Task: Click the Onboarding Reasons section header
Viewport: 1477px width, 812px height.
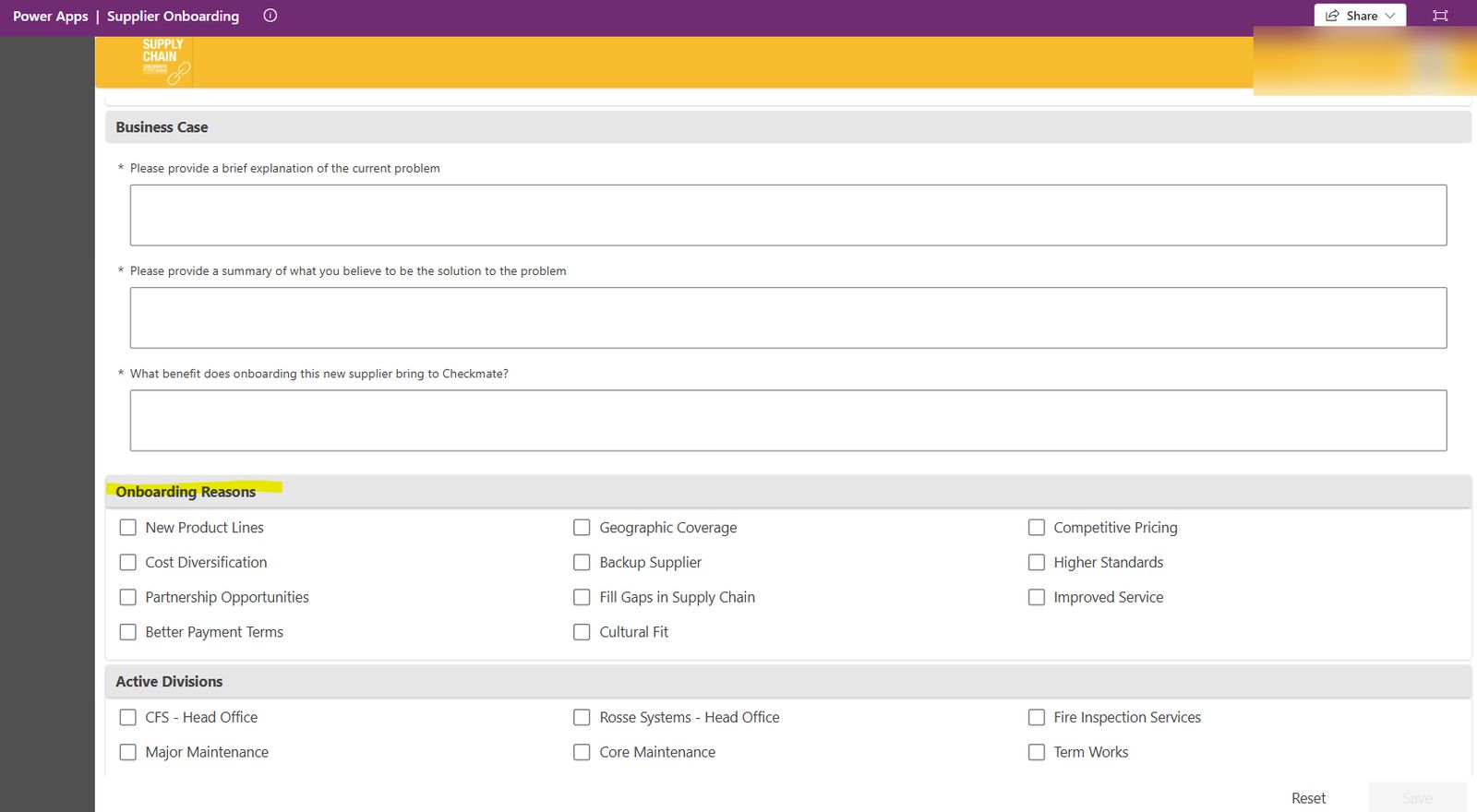Action: 787,492
